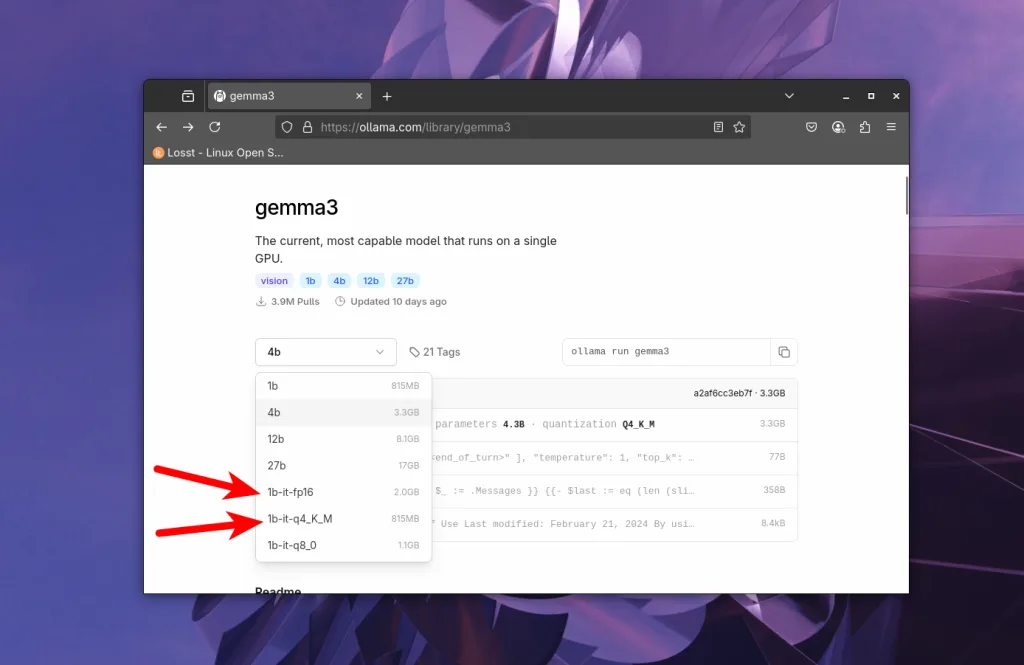Close the gemma3 tab
Image resolution: width=1024 pixels, height=665 pixels.
pos(359,96)
